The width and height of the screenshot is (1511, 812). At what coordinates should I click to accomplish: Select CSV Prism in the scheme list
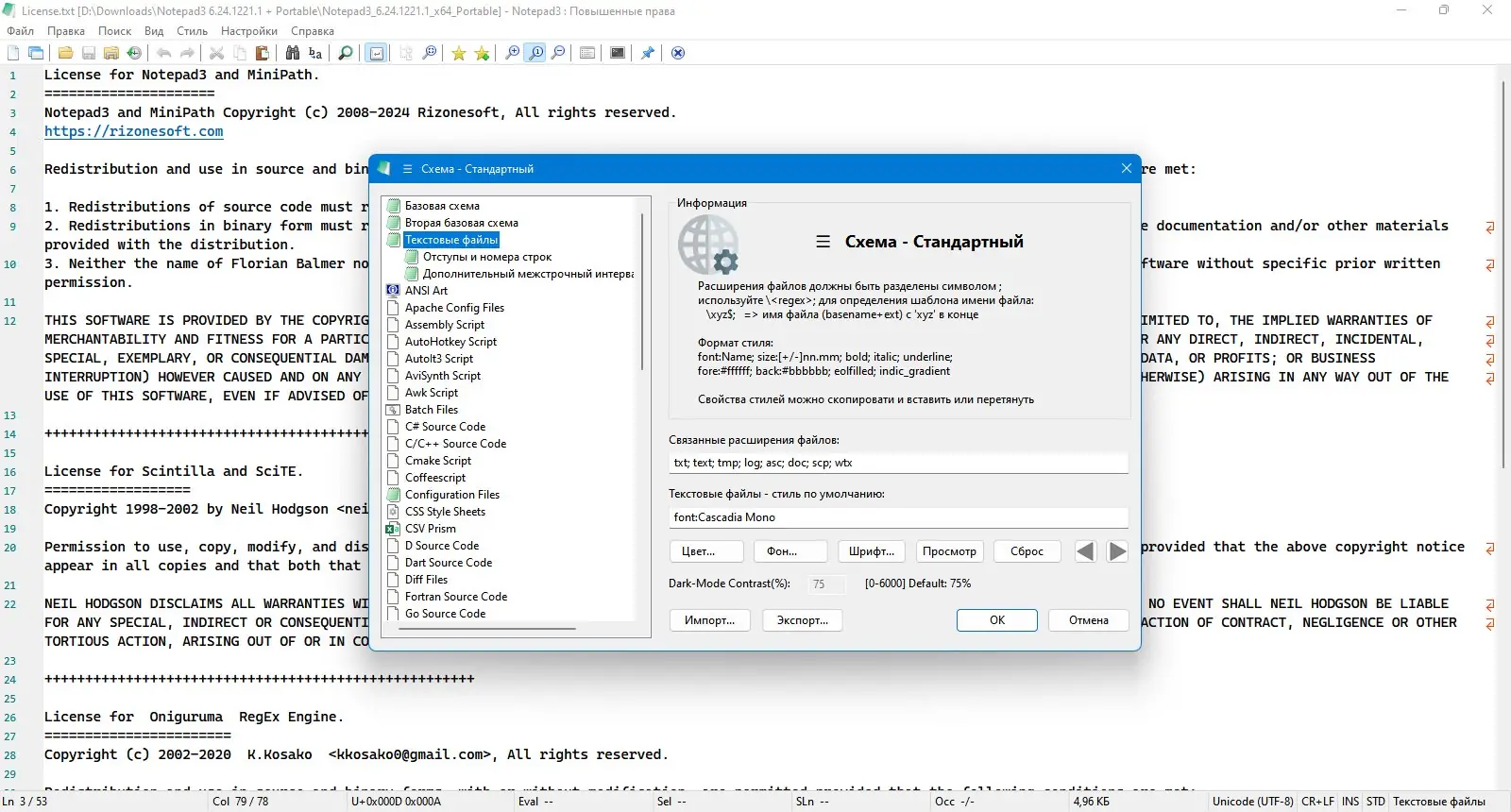coord(431,529)
